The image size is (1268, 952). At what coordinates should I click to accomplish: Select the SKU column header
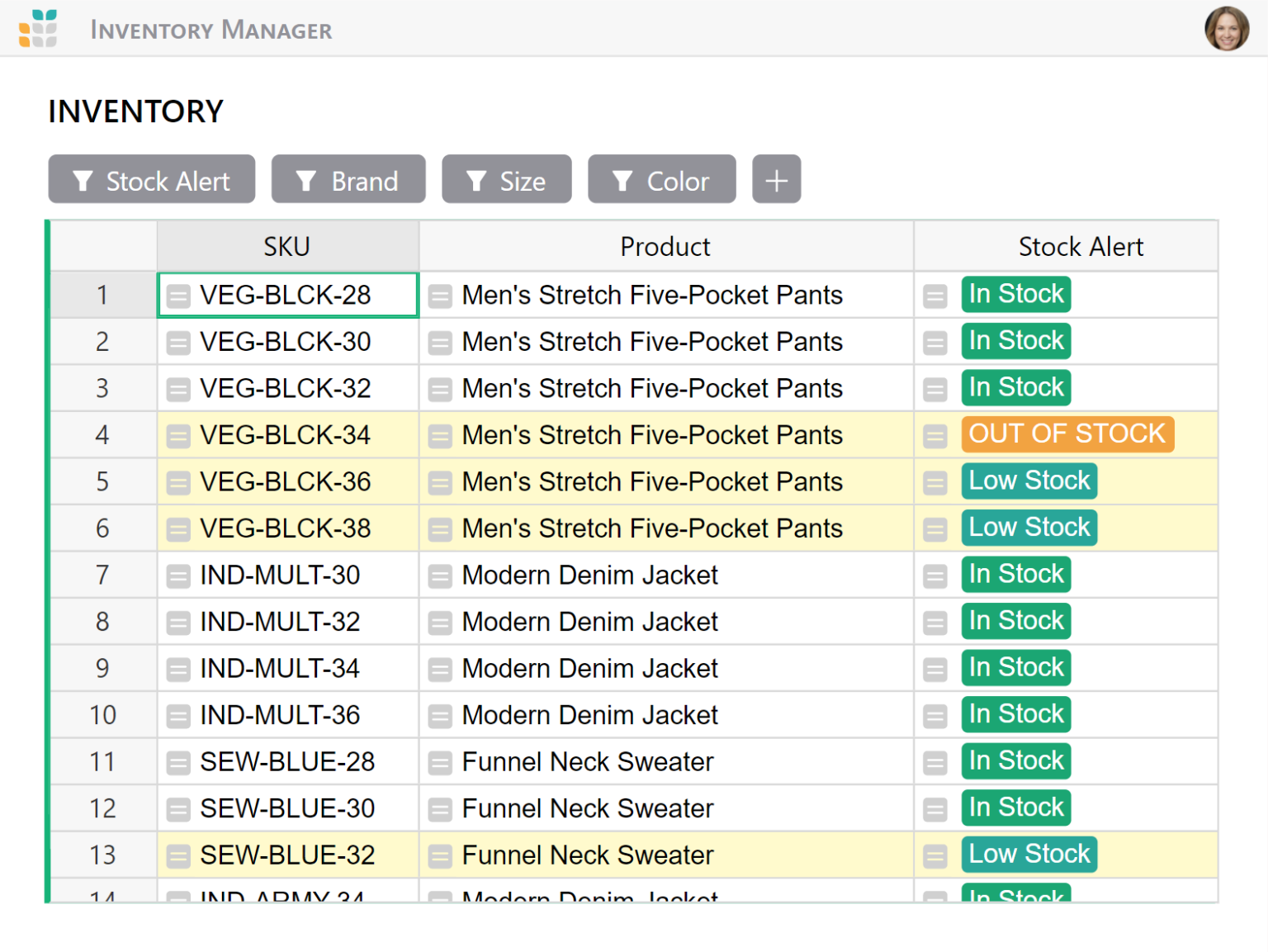pos(286,245)
